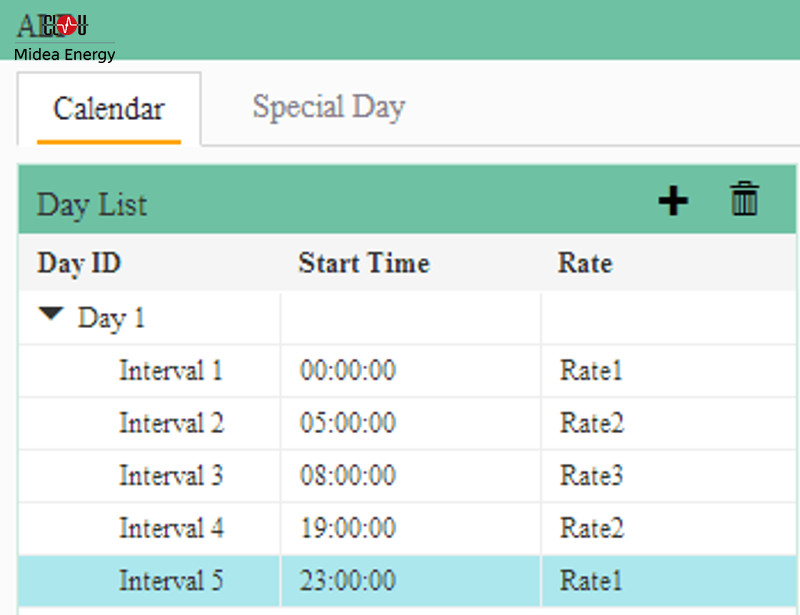Click the Start Time column header

(364, 263)
